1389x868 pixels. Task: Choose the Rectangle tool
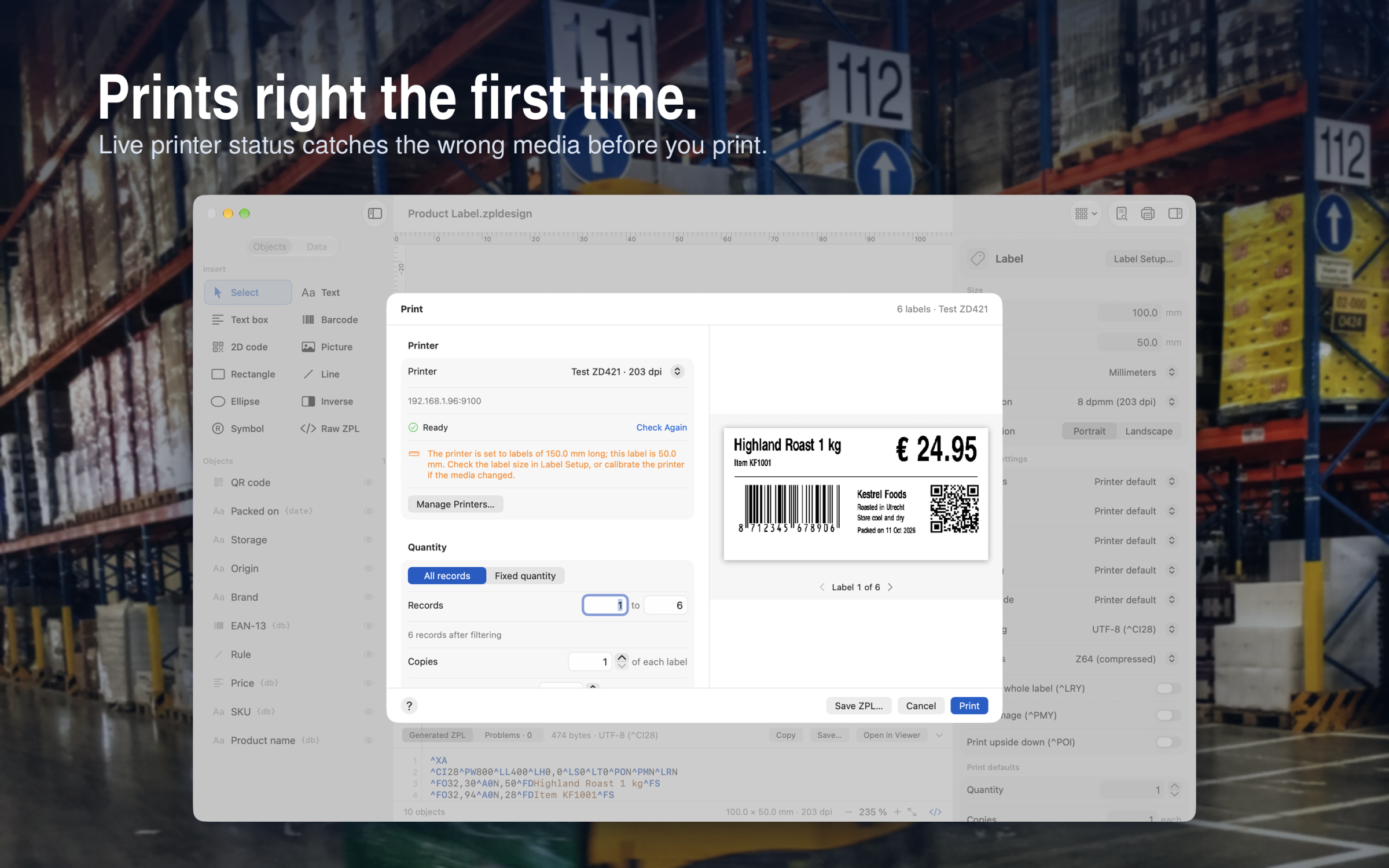244,374
